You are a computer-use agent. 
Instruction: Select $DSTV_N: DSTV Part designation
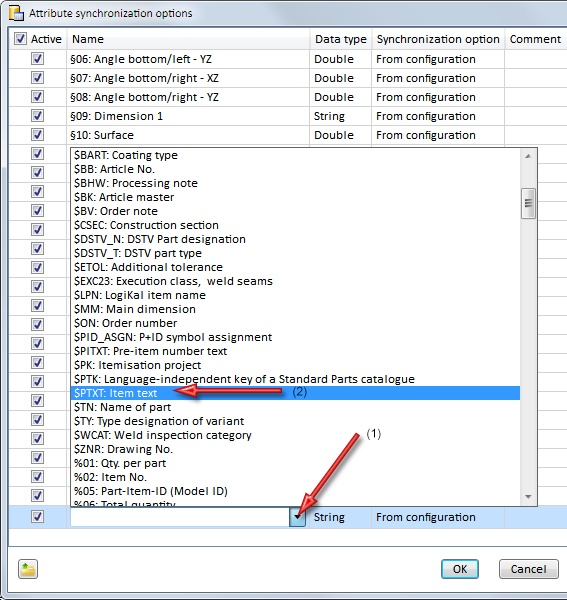tap(295, 239)
